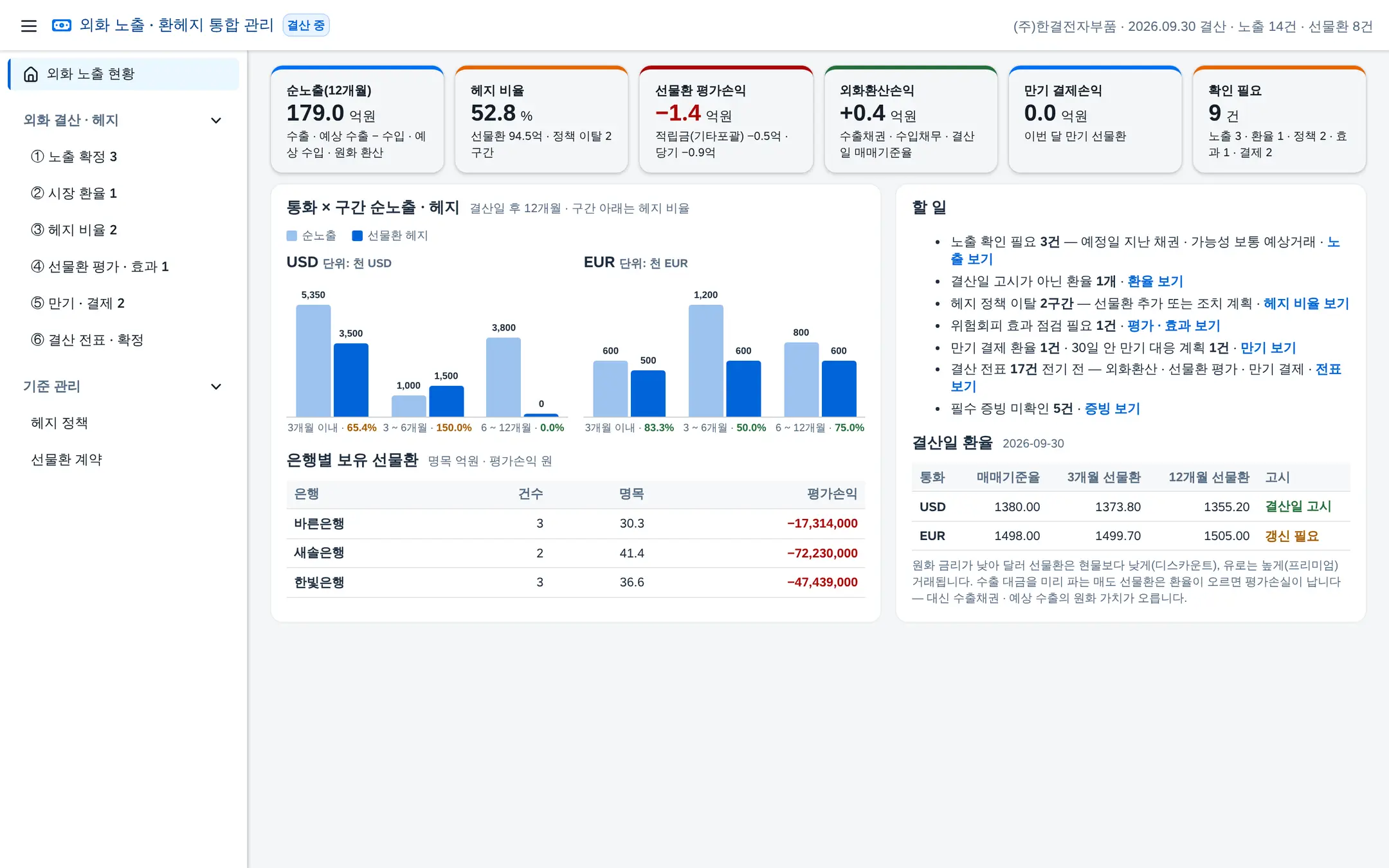
Task: Open the 헤지 비율 52.8% card
Action: click(541, 120)
